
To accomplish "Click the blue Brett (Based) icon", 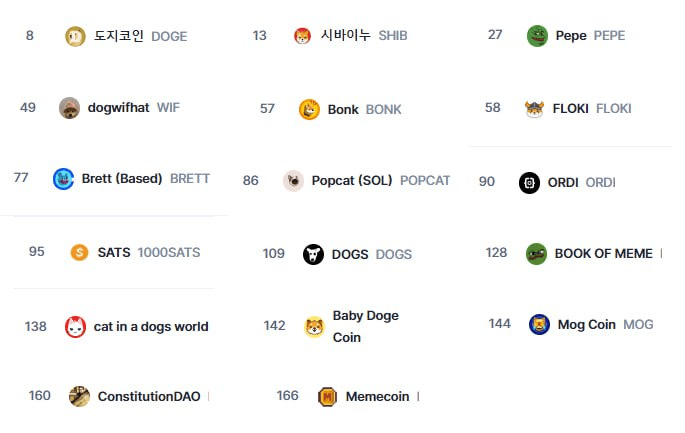I will [x=63, y=179].
